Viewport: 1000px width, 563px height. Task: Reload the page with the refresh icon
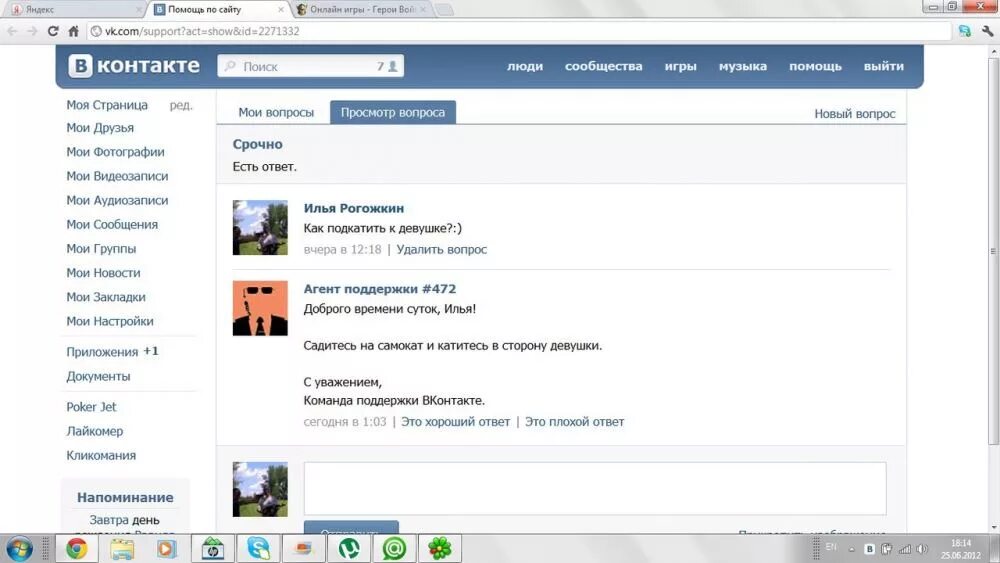click(53, 31)
